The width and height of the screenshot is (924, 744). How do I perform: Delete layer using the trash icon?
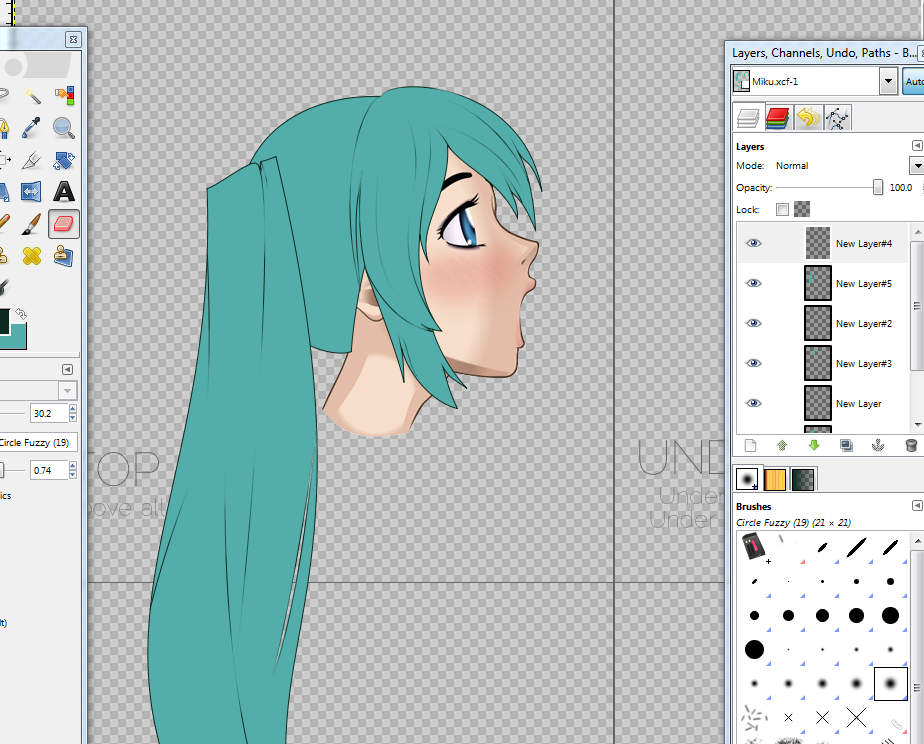pyautogui.click(x=910, y=445)
